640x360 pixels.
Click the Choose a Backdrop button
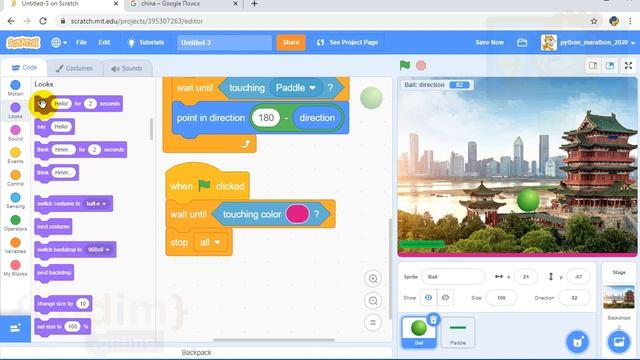(x=619, y=342)
